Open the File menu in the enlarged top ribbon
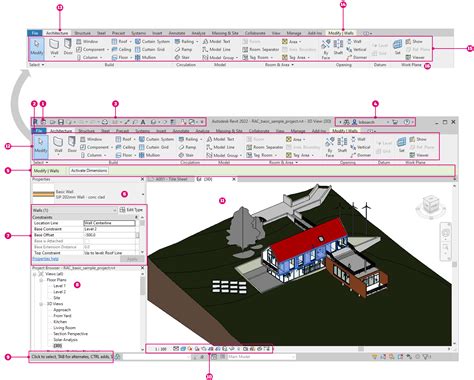 coord(35,33)
